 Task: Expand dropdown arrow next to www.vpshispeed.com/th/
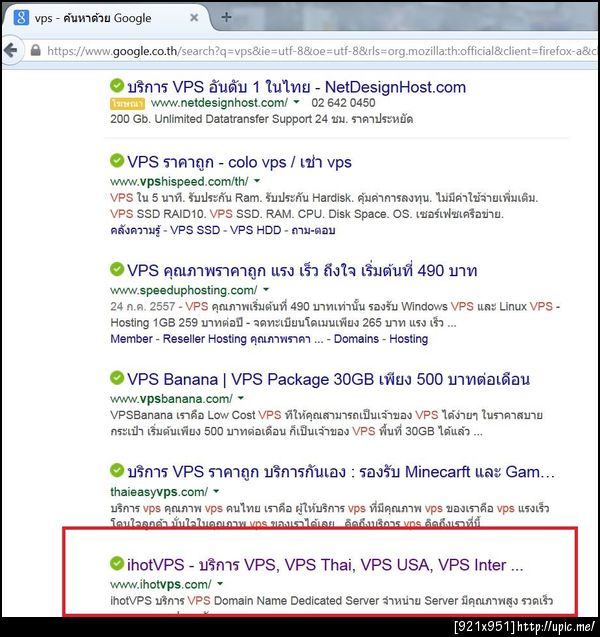[257, 180]
